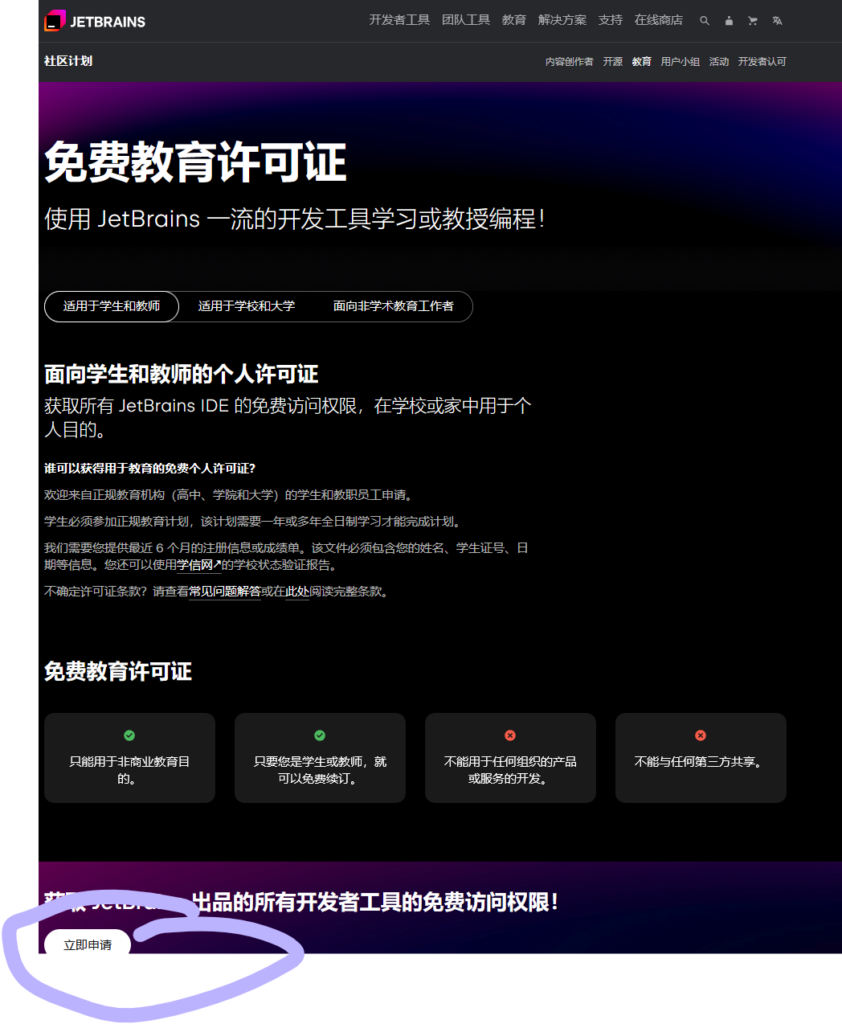Screen dimensions: 842x1024
Task: Expand the 支持 menu
Action: point(610,20)
